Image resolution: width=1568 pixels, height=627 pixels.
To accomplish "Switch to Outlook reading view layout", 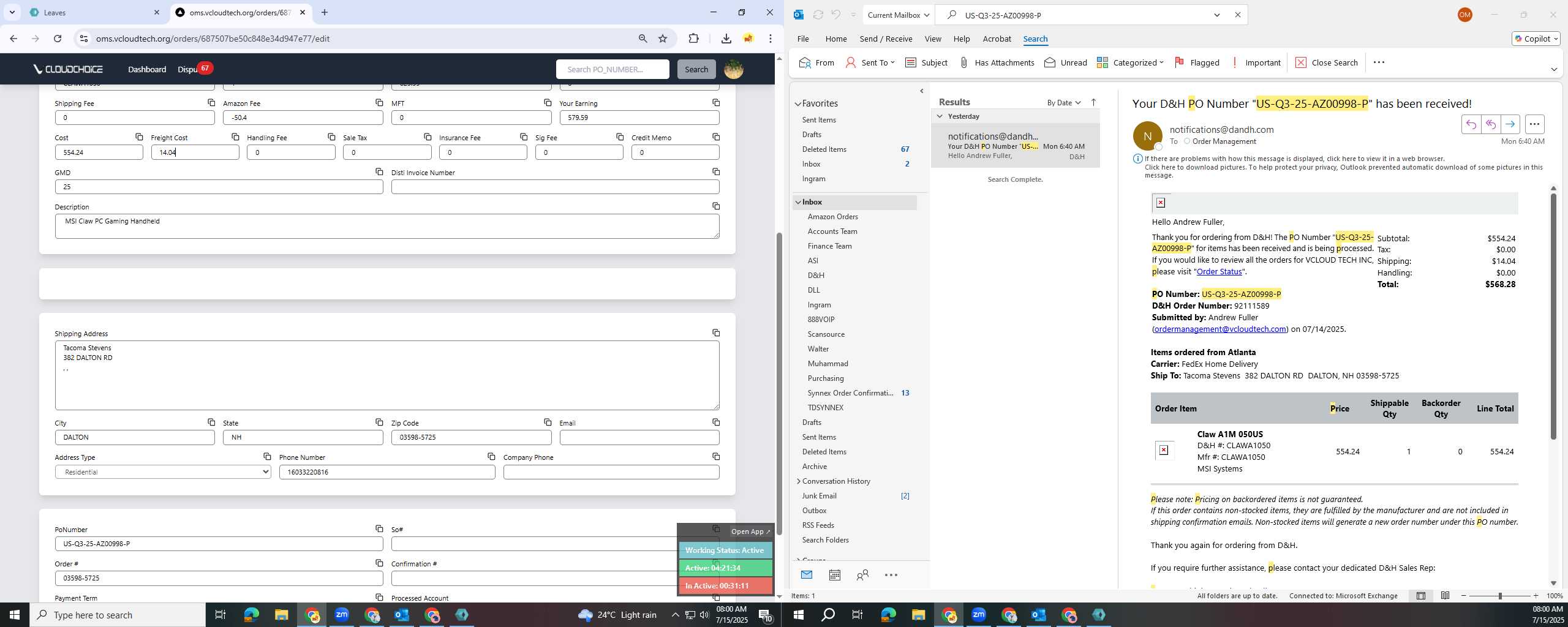I will point(1445,596).
